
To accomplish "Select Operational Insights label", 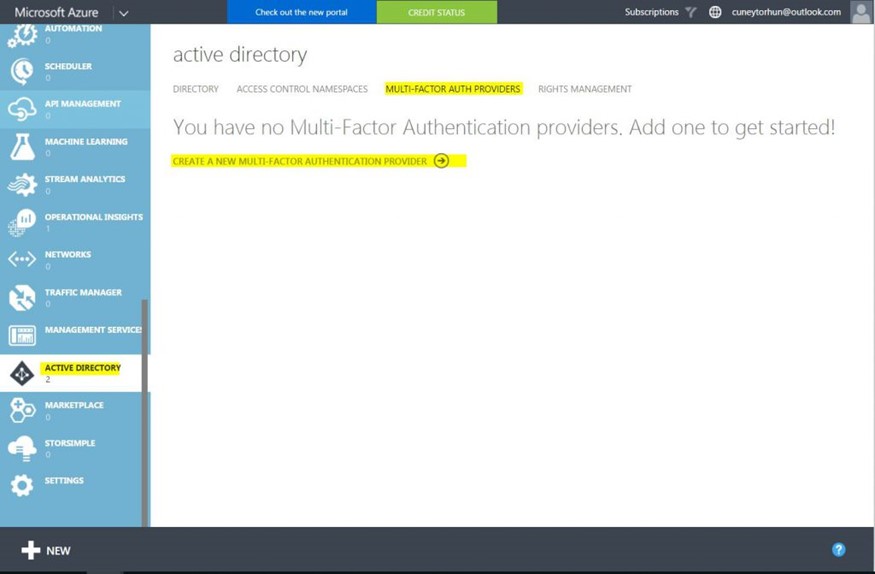I will tap(94, 216).
